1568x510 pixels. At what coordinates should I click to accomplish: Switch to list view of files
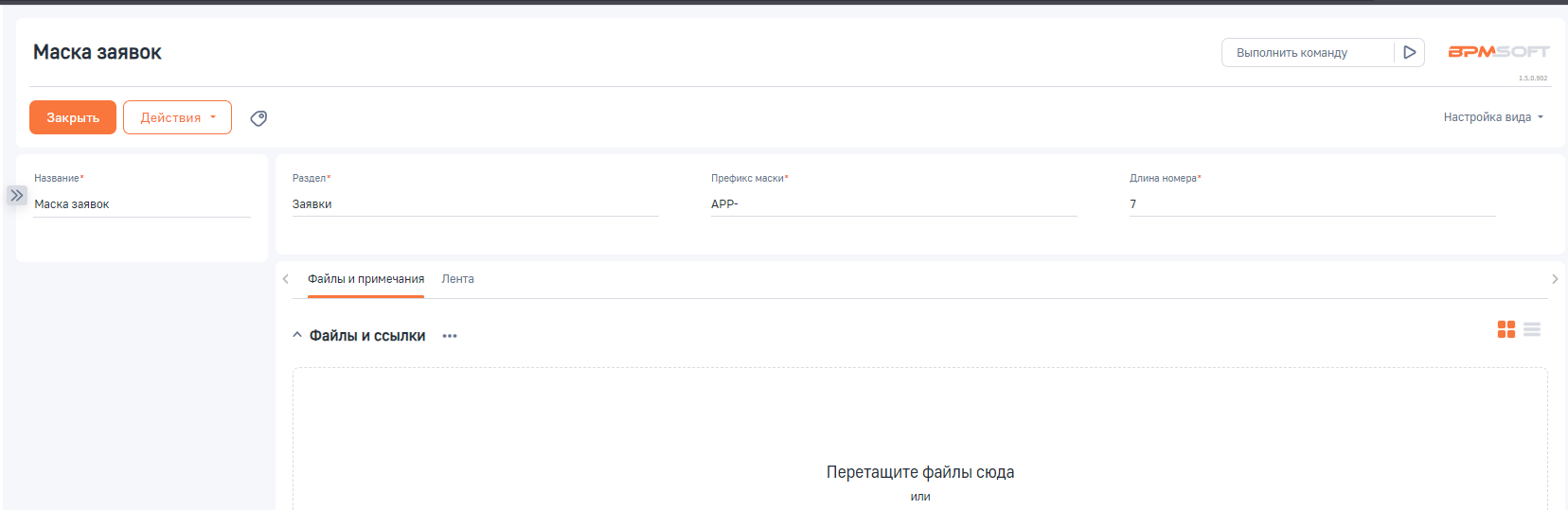(1532, 329)
